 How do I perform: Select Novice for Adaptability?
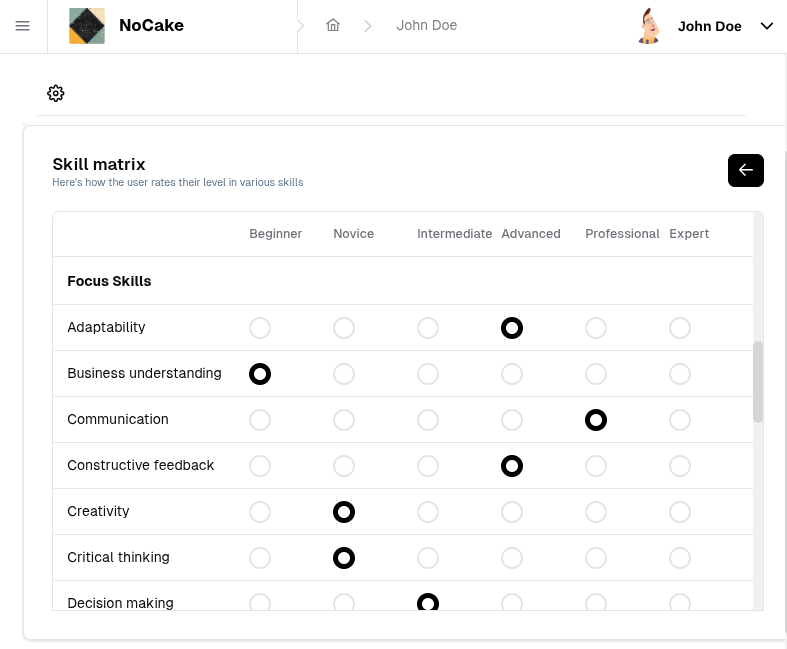point(344,328)
